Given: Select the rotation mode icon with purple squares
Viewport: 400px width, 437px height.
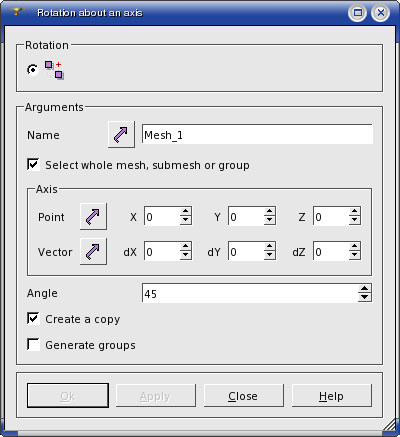Looking at the screenshot, I should click(x=55, y=70).
